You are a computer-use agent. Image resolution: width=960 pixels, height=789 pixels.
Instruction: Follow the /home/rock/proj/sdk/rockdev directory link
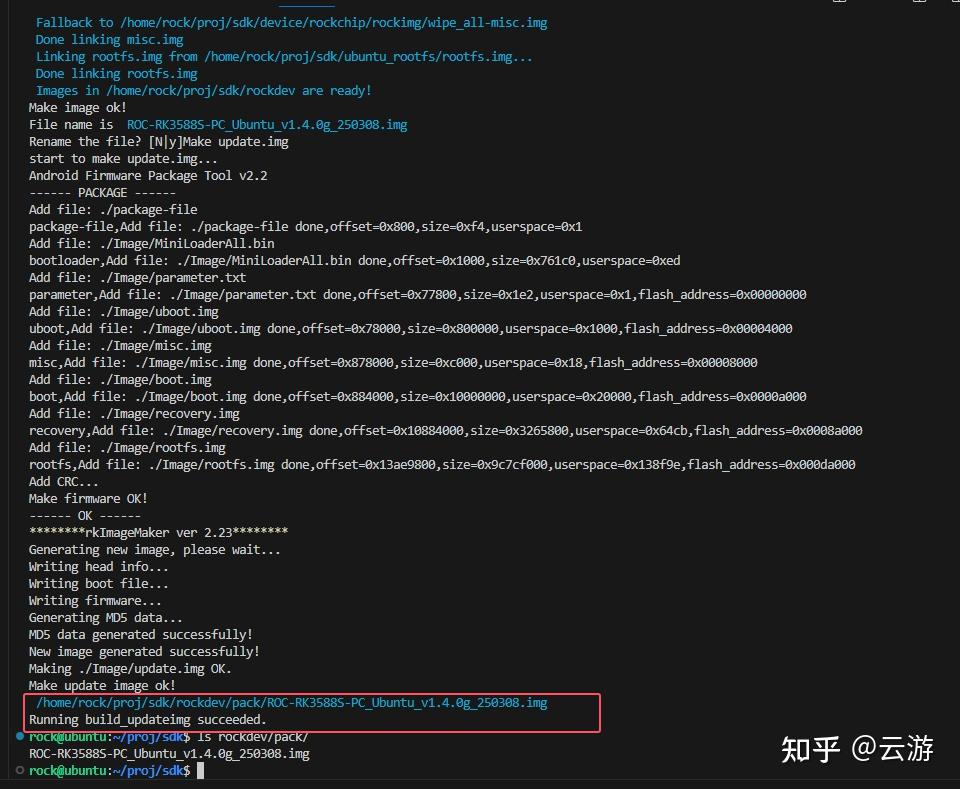tap(201, 91)
